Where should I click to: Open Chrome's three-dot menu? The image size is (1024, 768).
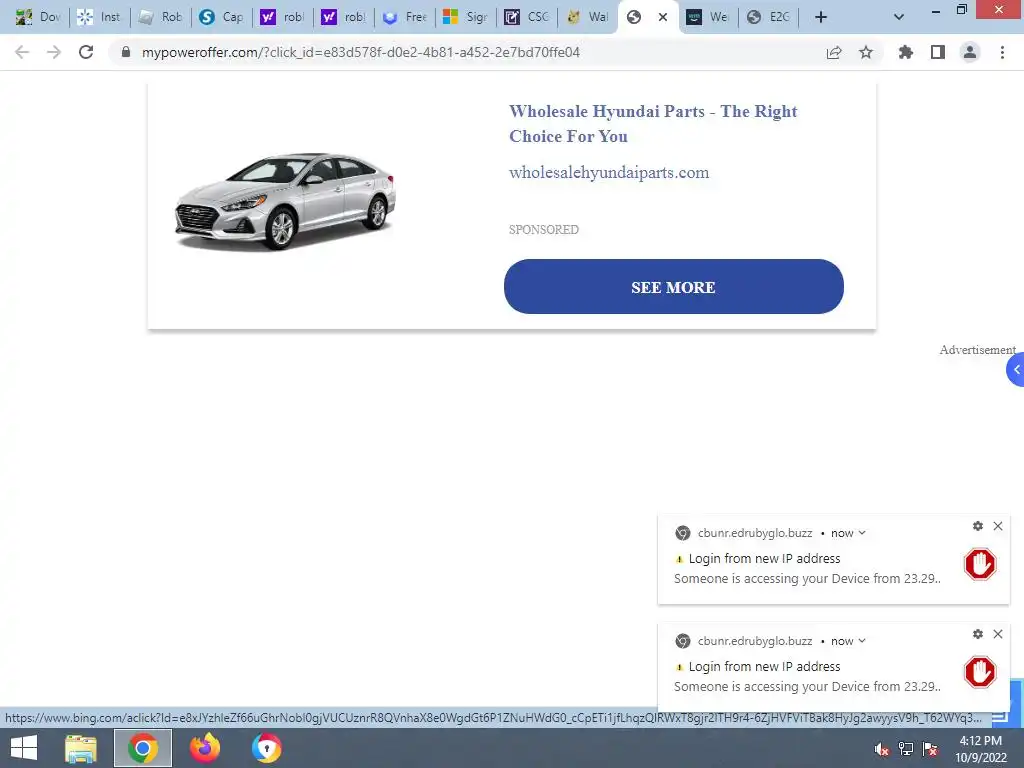[1002, 52]
